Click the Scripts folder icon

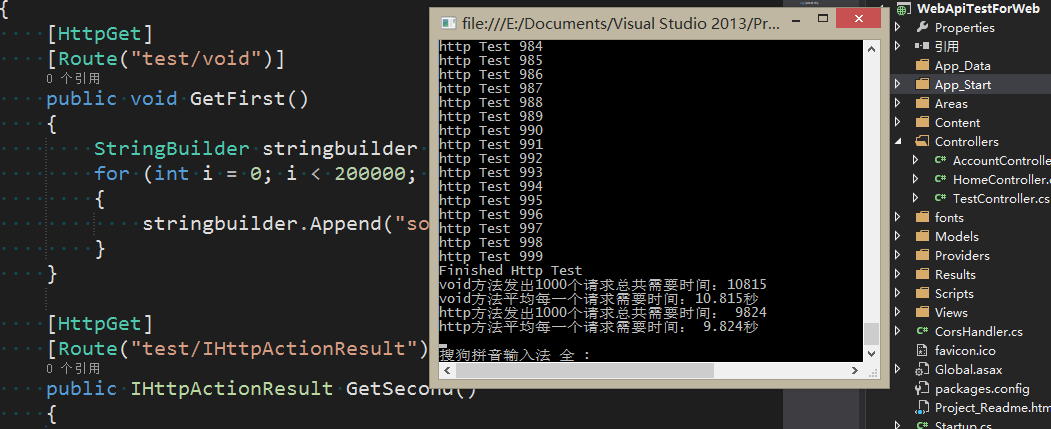922,293
